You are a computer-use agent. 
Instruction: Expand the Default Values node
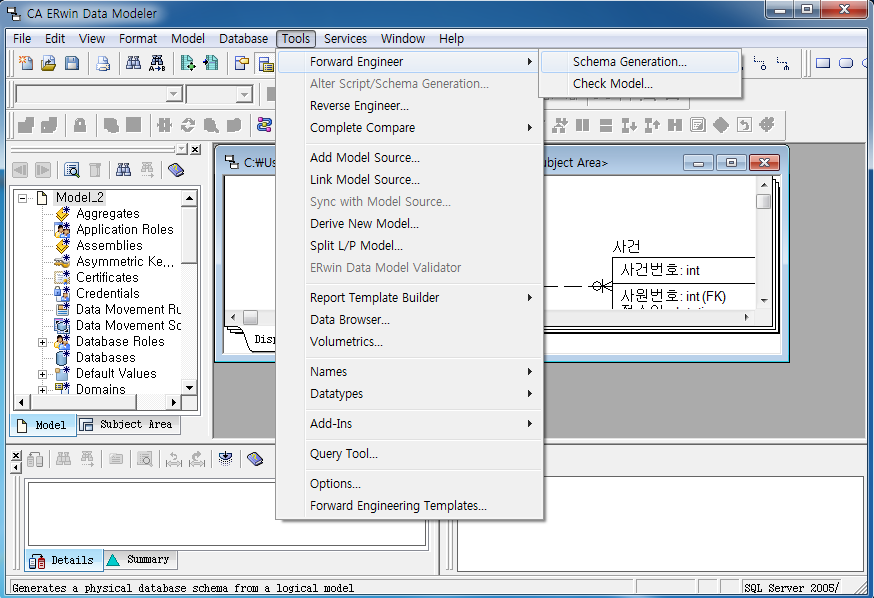(x=42, y=374)
